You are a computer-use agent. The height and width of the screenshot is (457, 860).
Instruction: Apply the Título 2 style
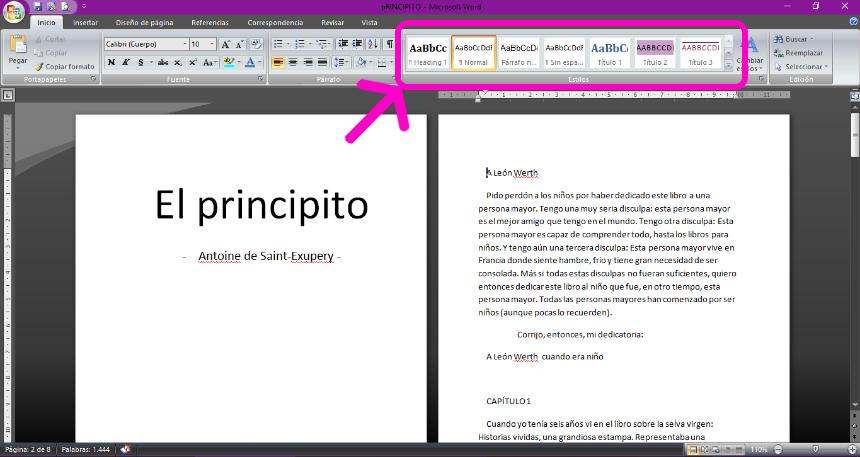coord(655,53)
